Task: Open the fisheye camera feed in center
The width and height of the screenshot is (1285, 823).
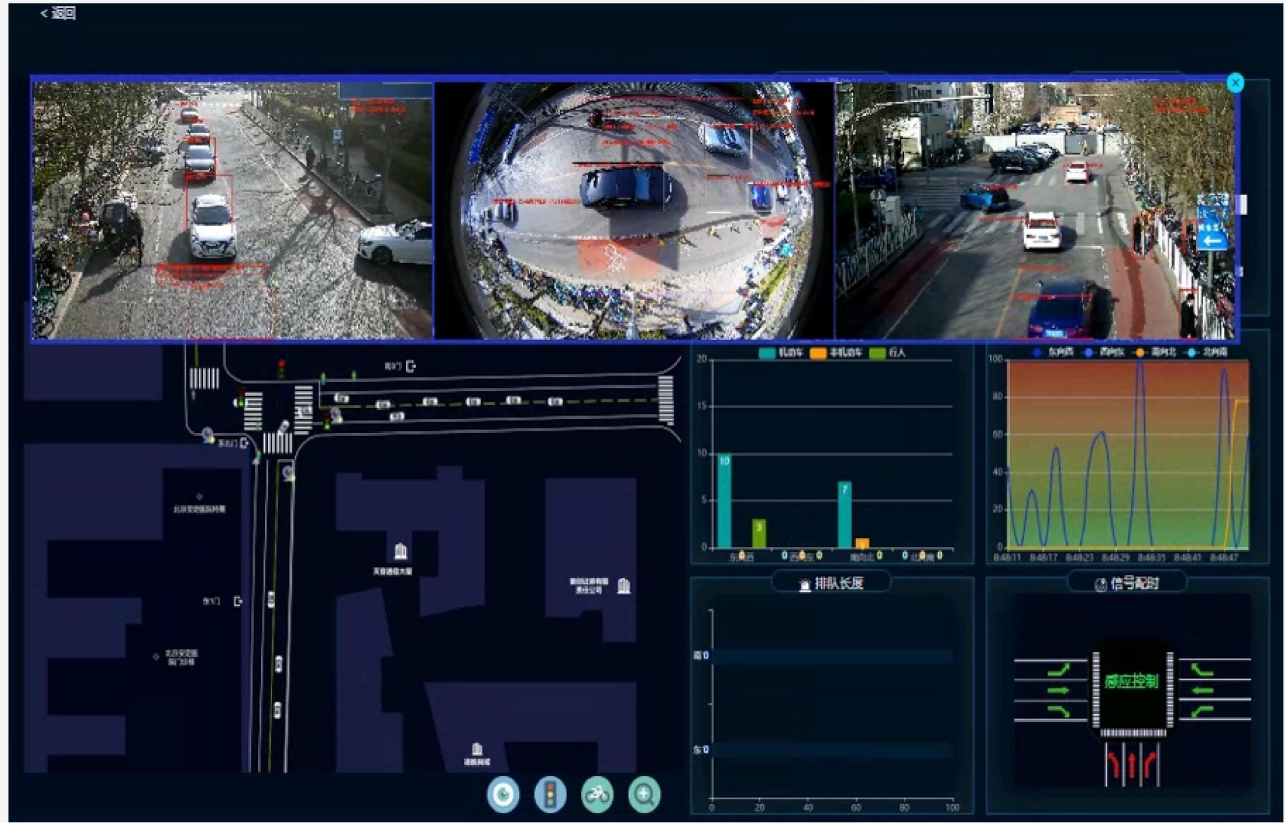Action: tap(634, 210)
